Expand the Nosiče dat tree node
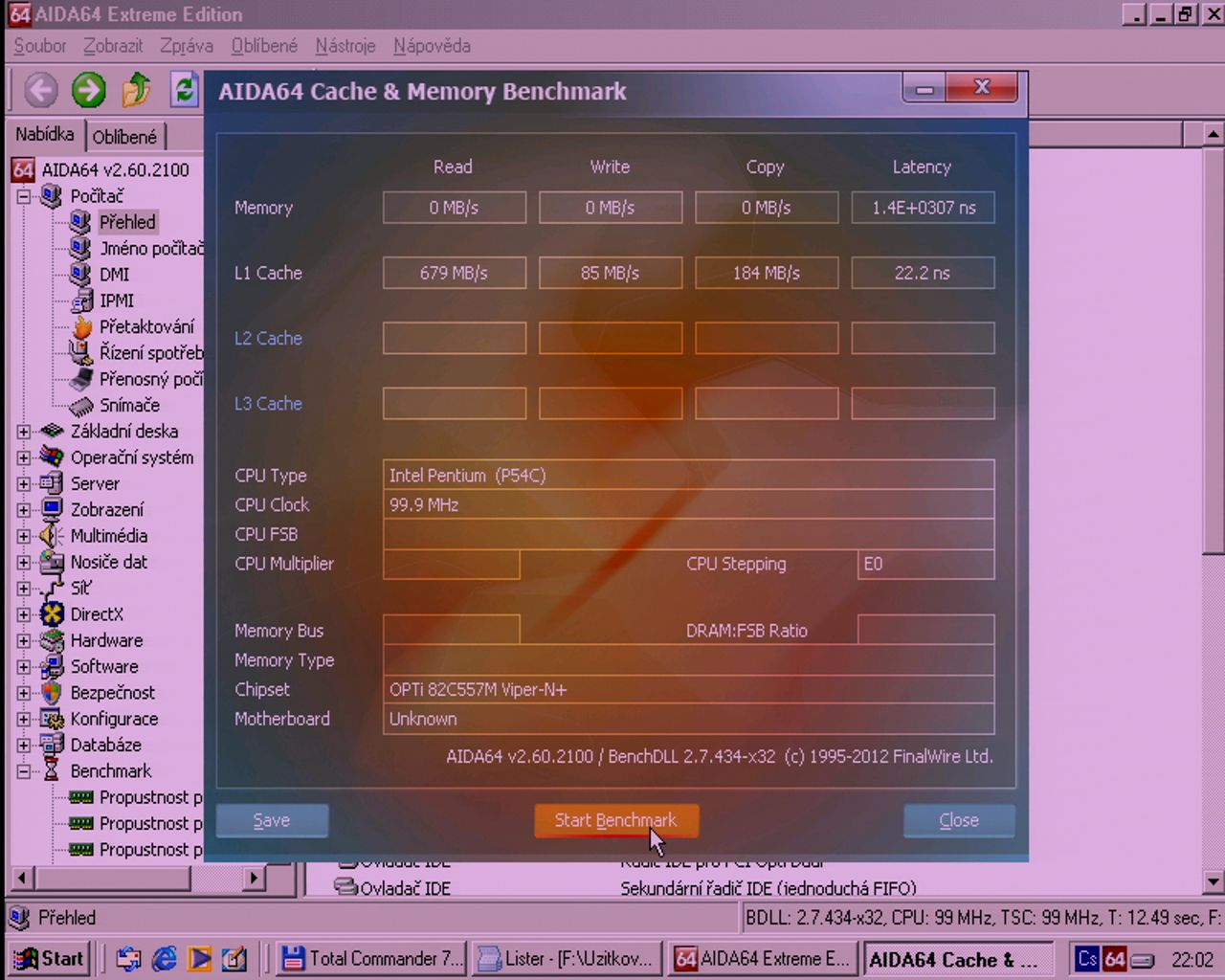Screen dimensions: 1225x980 tap(24, 563)
